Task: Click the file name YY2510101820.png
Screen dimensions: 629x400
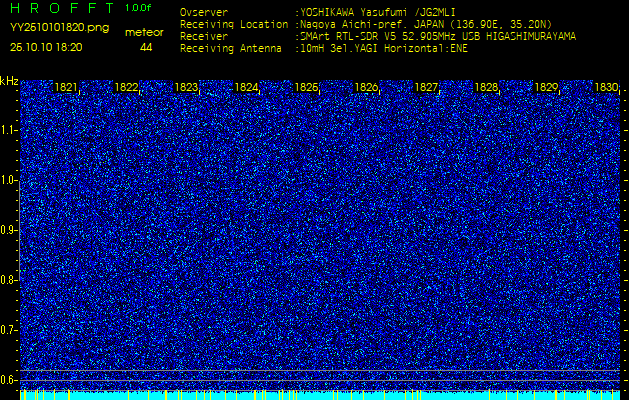Action: (x=59, y=28)
